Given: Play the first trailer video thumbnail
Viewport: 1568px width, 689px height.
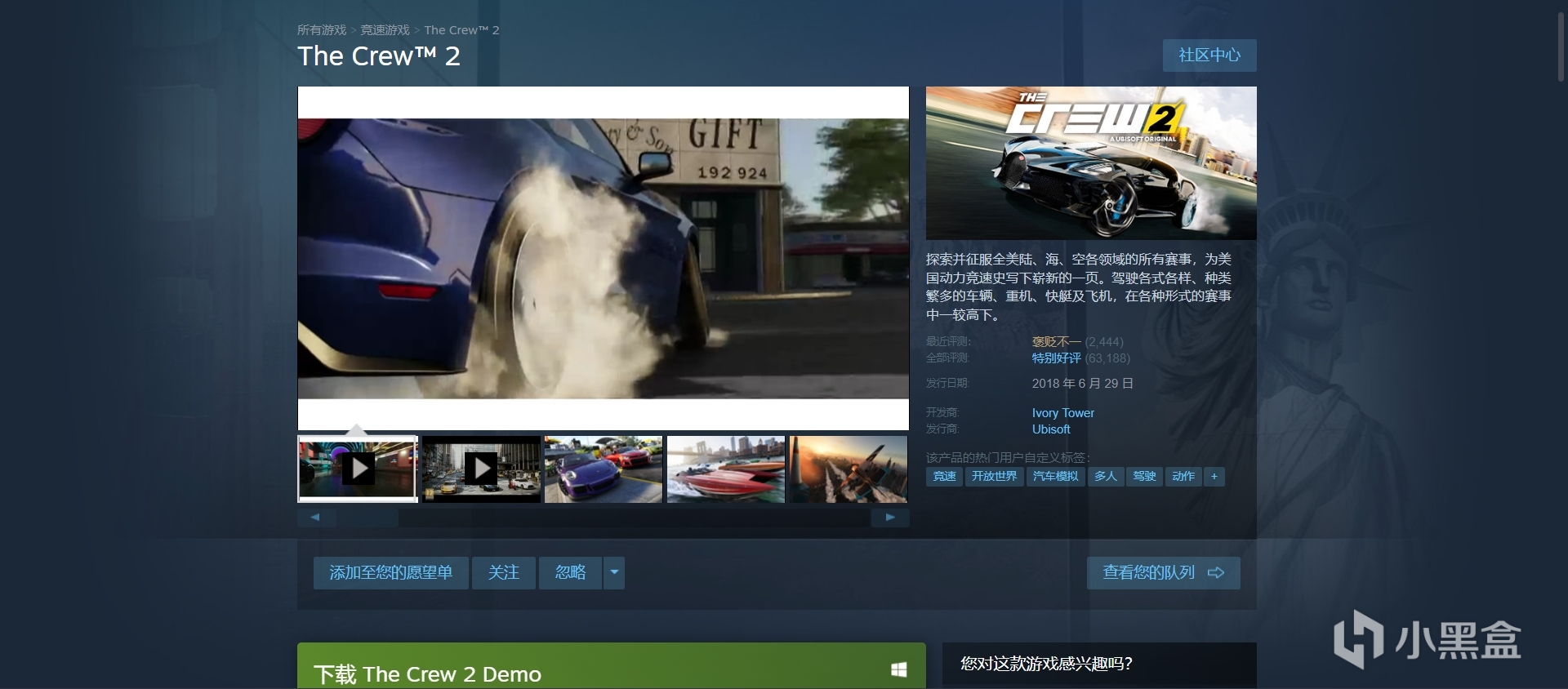Looking at the screenshot, I should pyautogui.click(x=358, y=469).
